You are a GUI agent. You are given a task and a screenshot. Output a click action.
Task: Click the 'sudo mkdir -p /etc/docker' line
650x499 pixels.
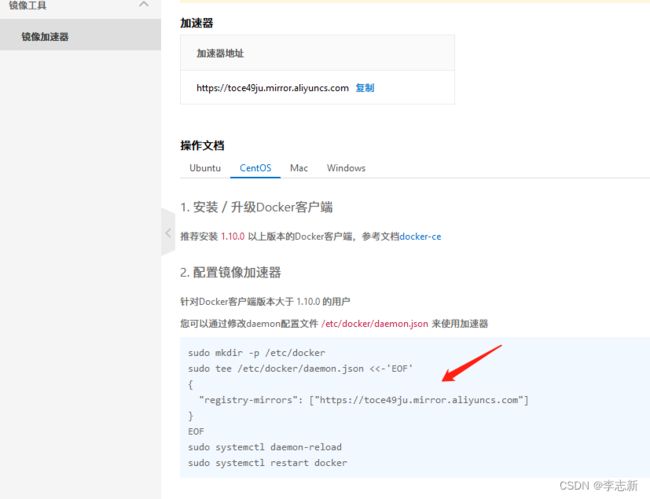257,353
